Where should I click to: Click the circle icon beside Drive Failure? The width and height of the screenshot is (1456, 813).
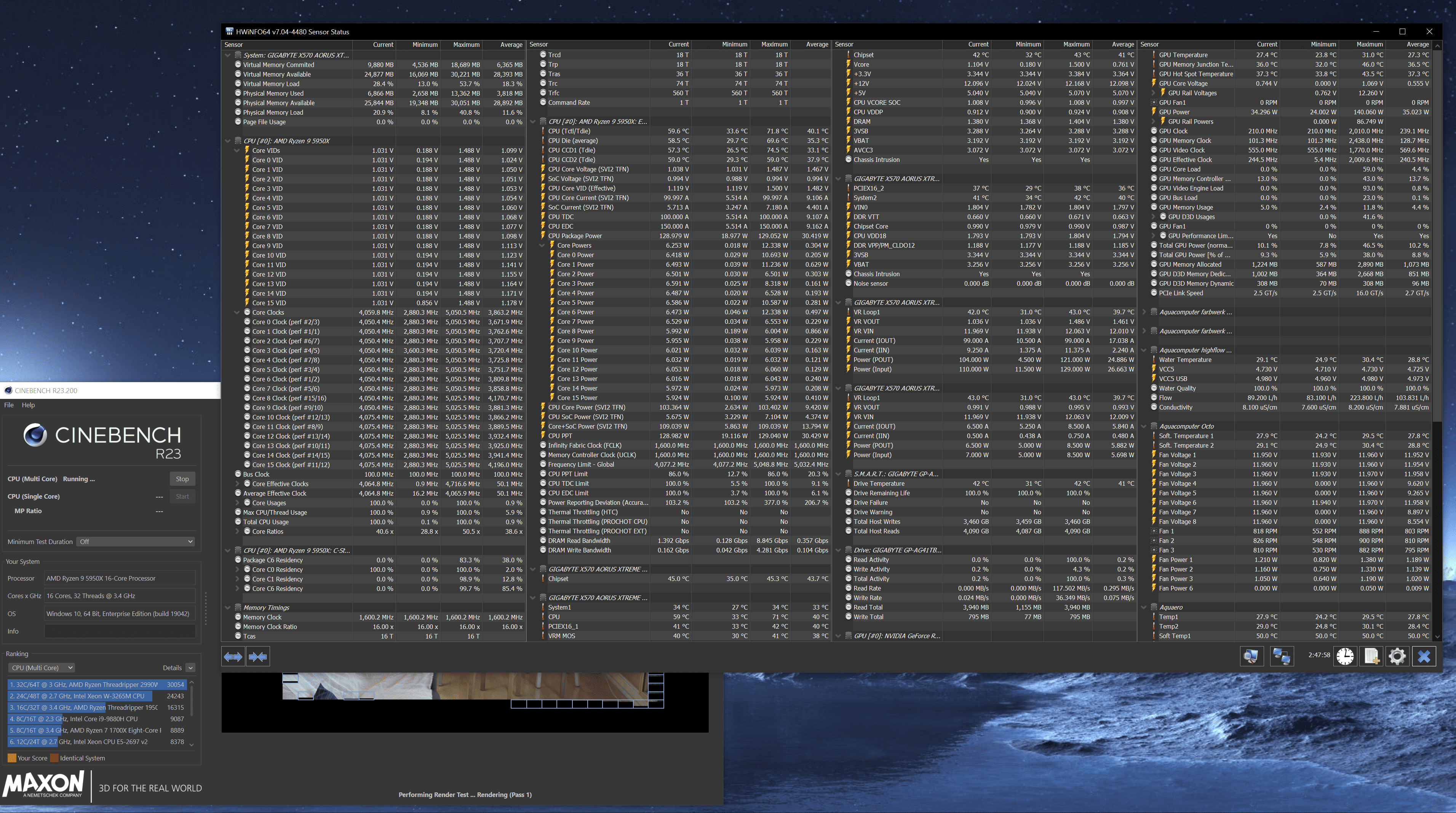coord(849,502)
